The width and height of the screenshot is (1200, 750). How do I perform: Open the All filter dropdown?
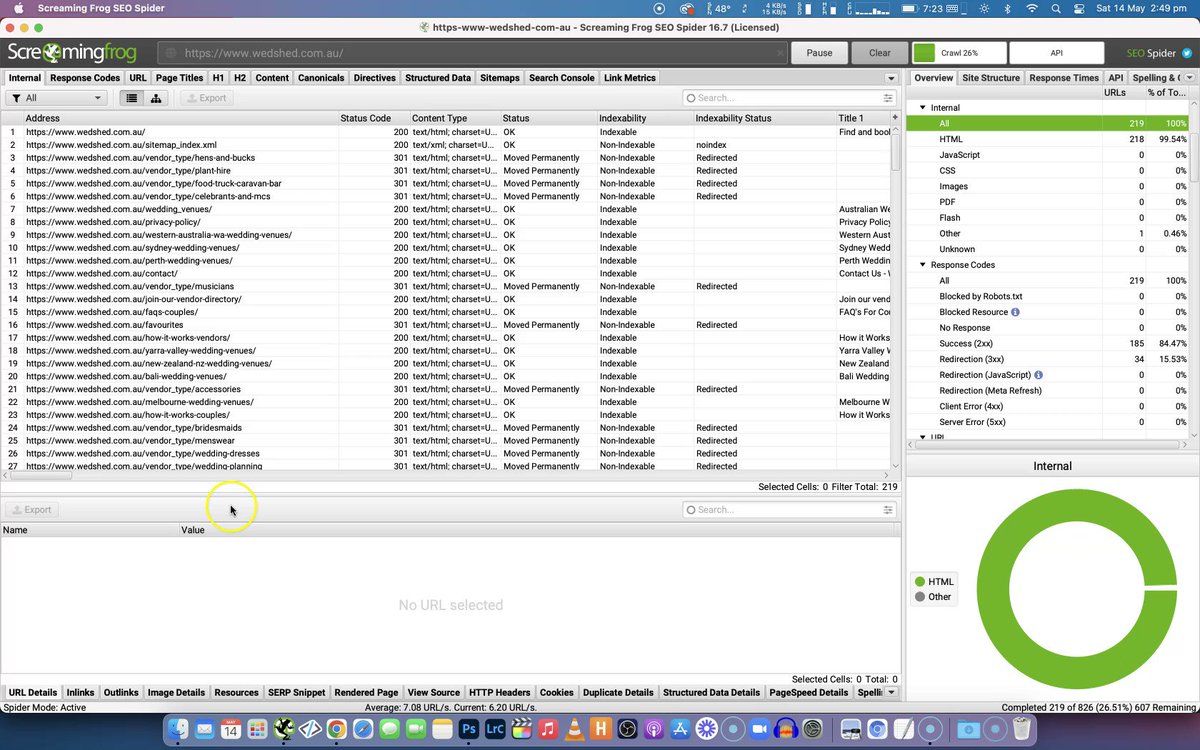coord(56,98)
